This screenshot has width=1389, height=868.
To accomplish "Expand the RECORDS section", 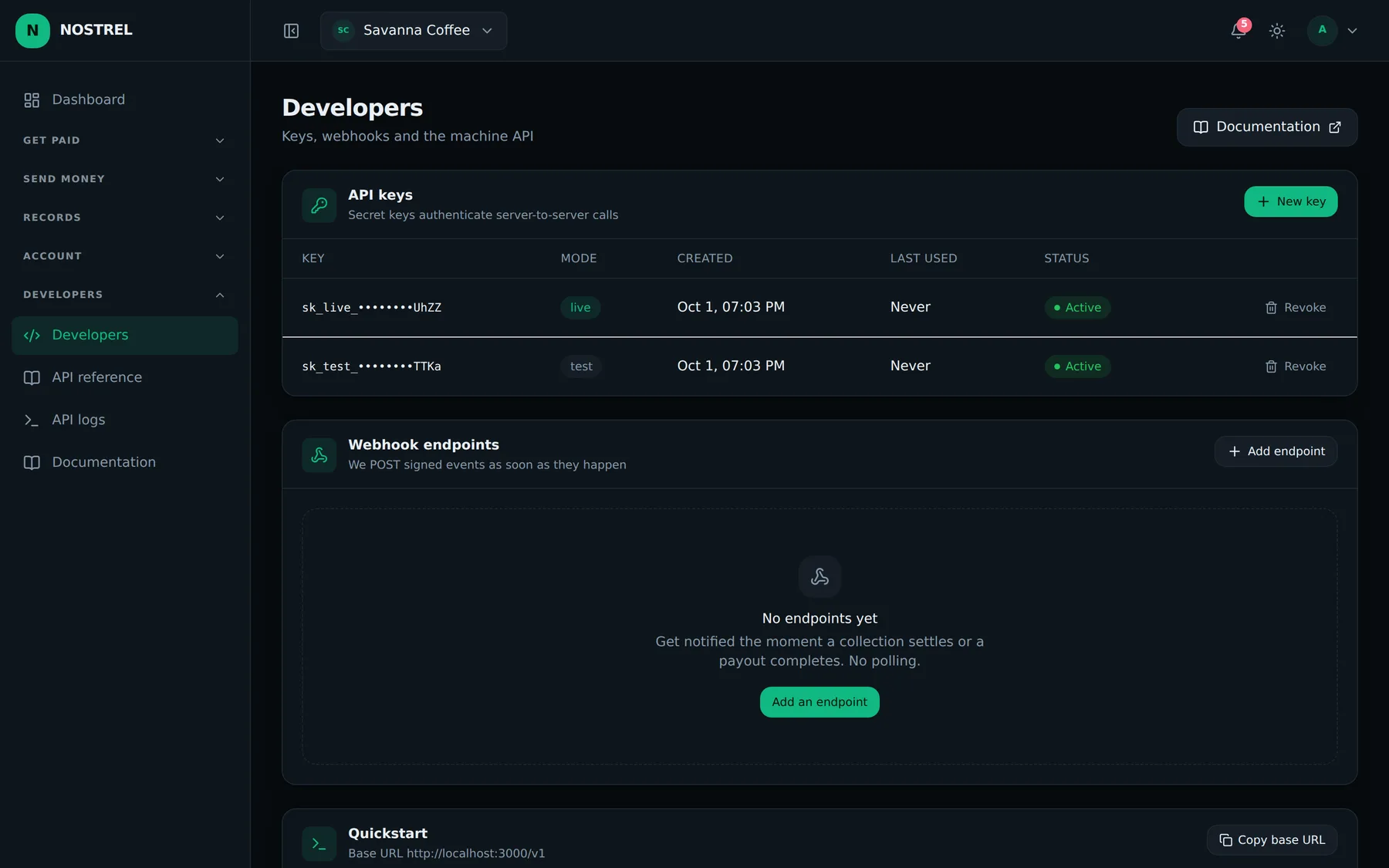I will coord(125,218).
